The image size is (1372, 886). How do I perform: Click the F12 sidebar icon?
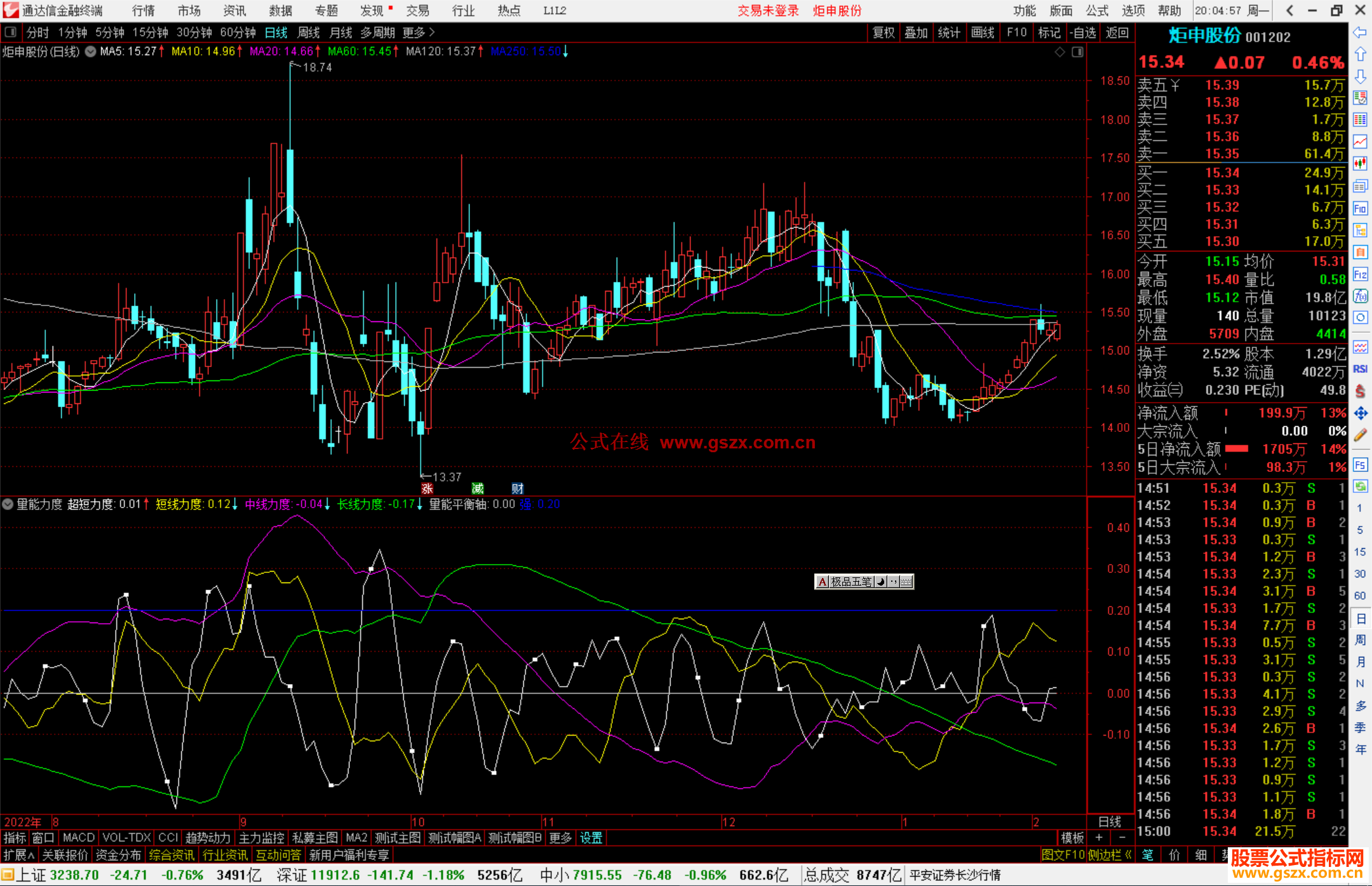pyautogui.click(x=1360, y=274)
